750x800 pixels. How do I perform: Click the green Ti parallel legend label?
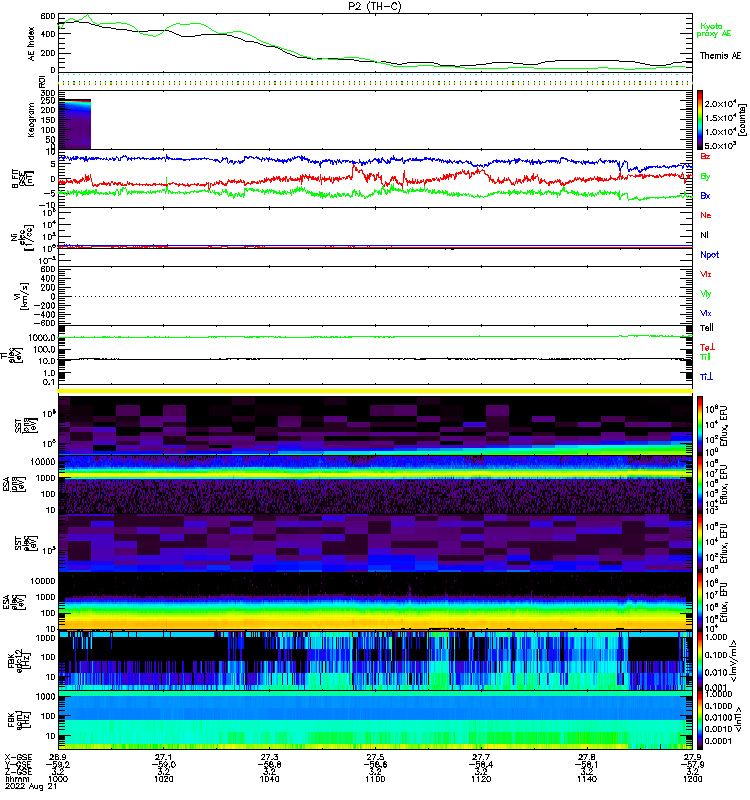pyautogui.click(x=705, y=357)
